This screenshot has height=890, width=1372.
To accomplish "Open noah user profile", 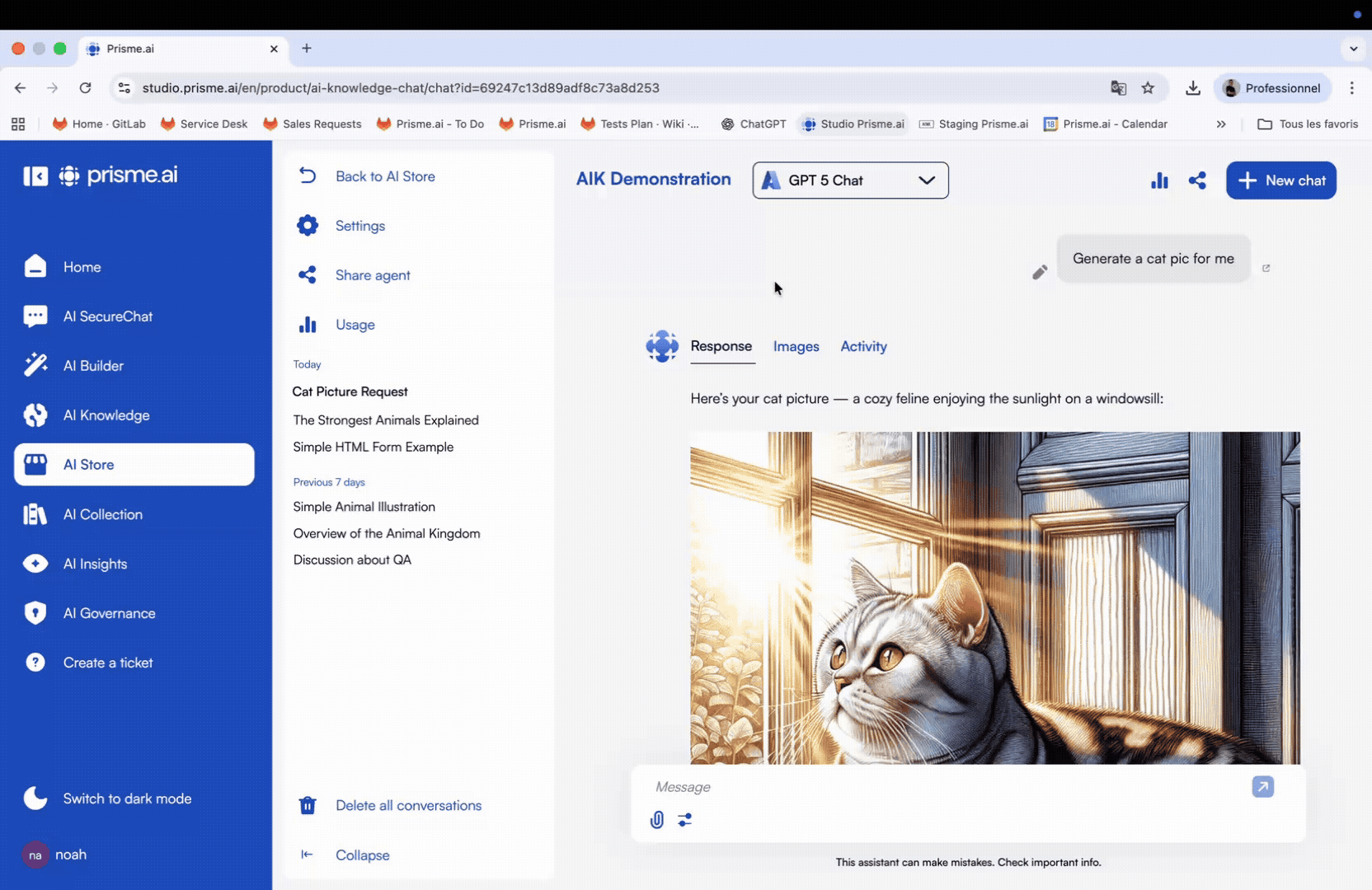I will [x=54, y=855].
